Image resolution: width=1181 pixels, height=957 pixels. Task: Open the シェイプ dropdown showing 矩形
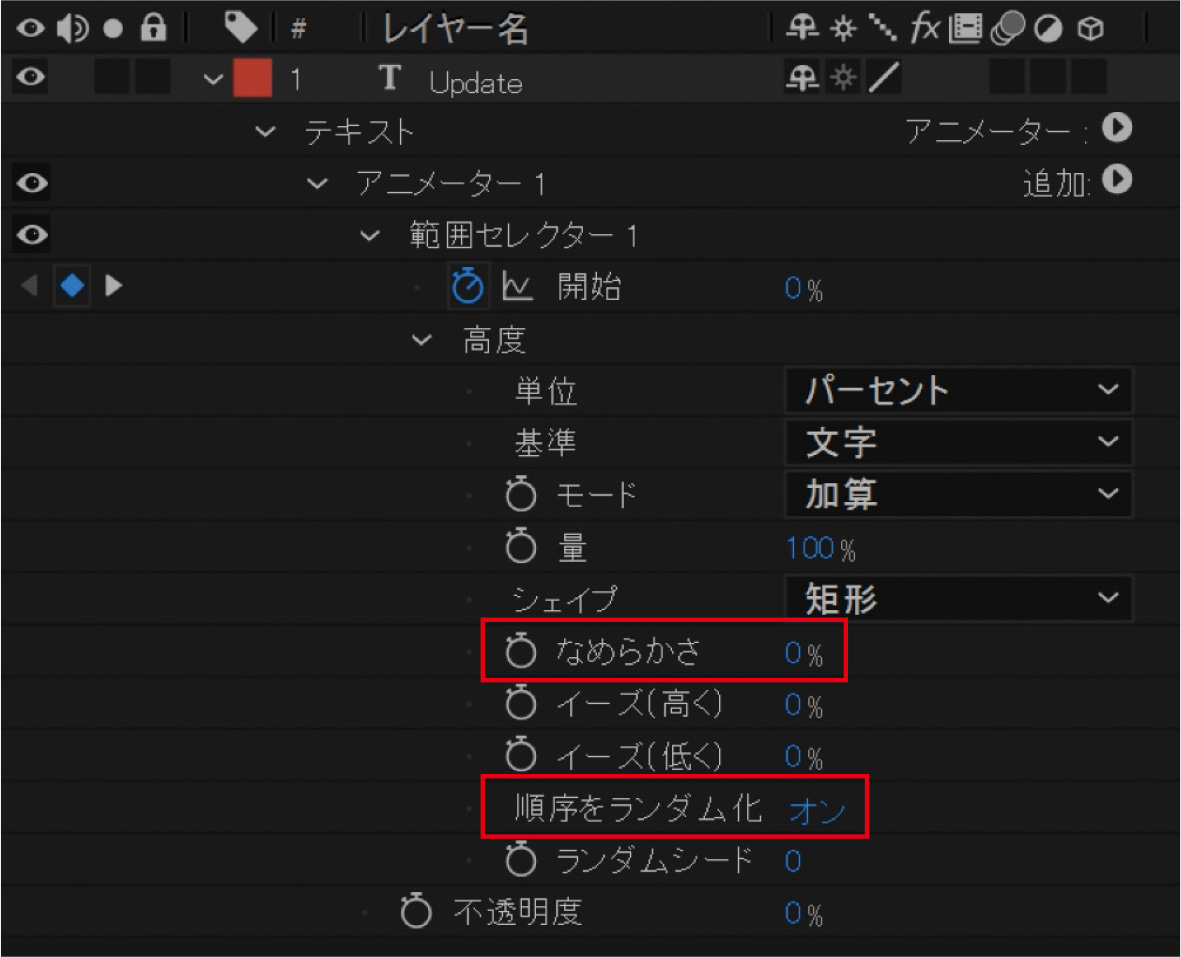(x=958, y=599)
